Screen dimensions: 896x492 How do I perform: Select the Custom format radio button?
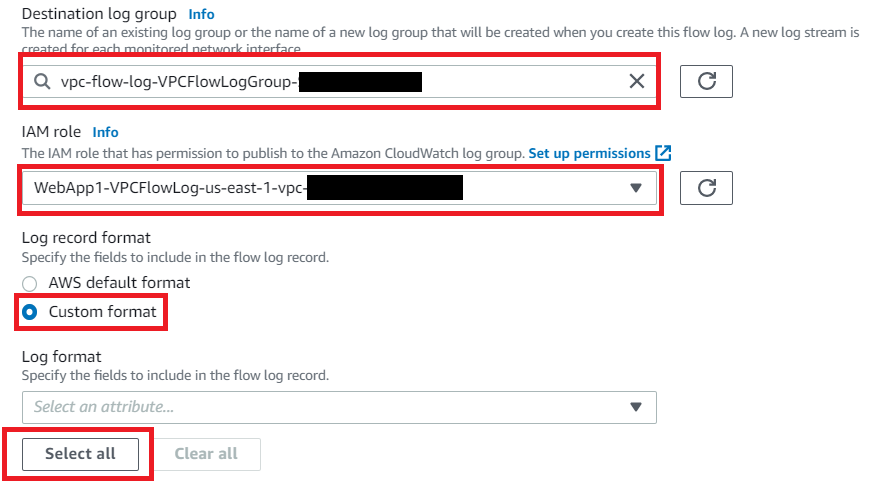30,312
